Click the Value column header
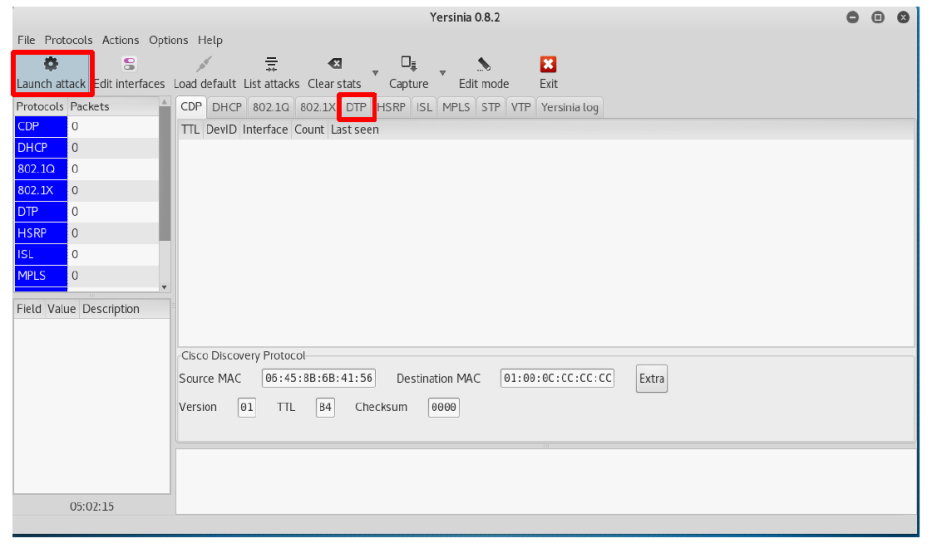 pyautogui.click(x=61, y=309)
